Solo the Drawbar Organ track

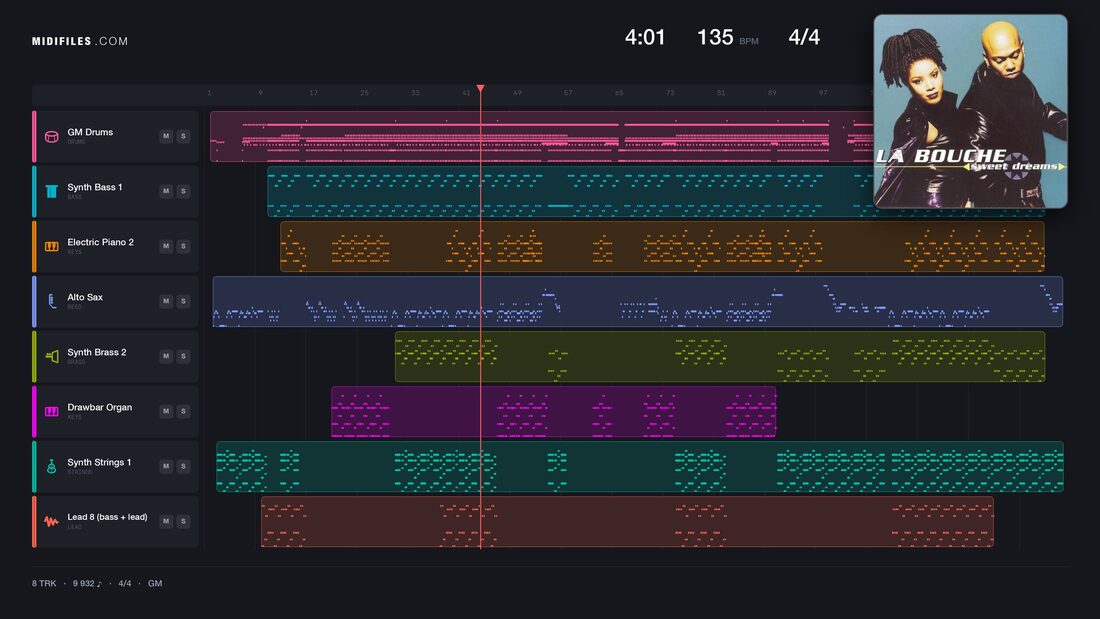(183, 411)
